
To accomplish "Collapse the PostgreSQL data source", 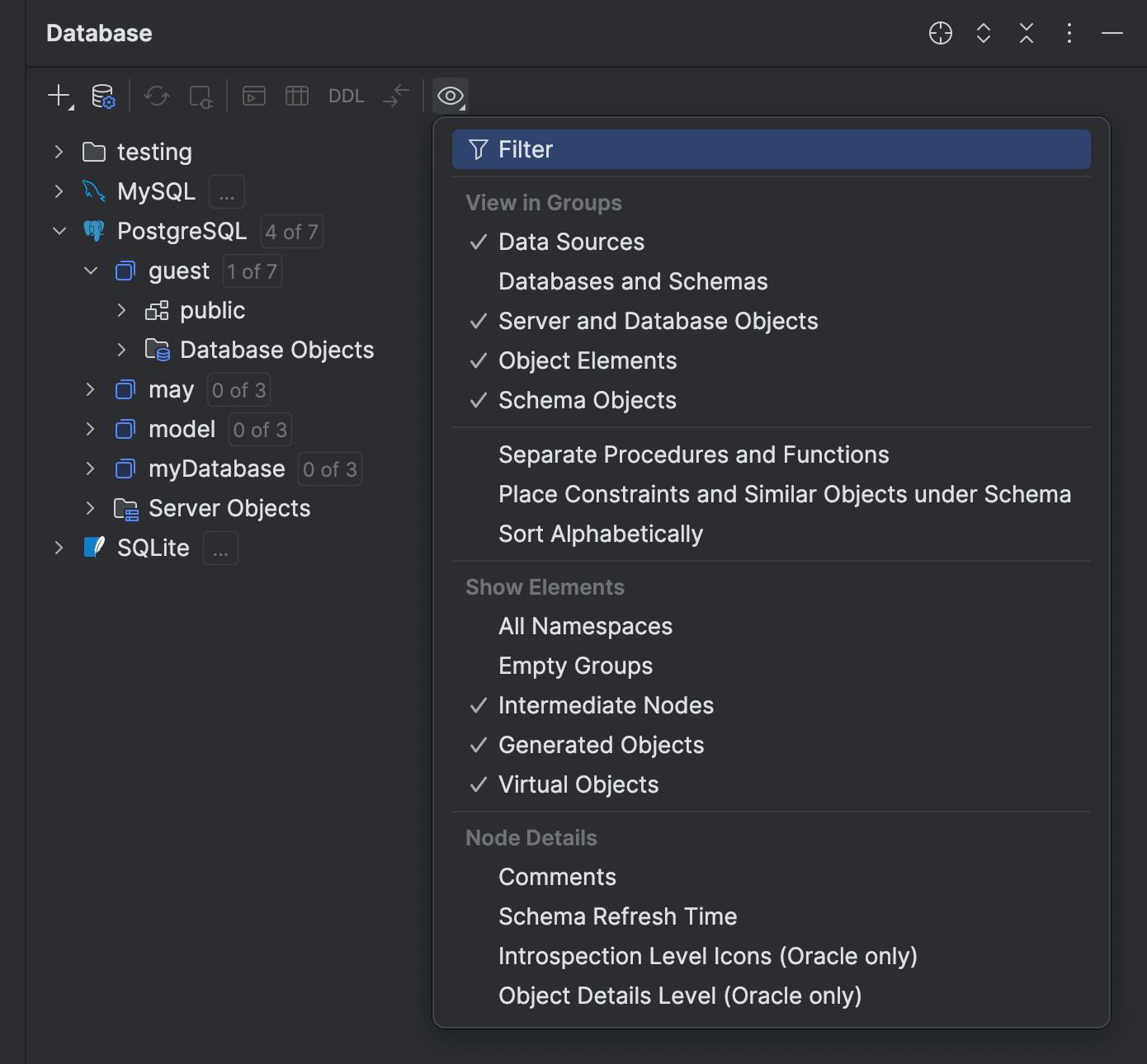I will pos(59,231).
